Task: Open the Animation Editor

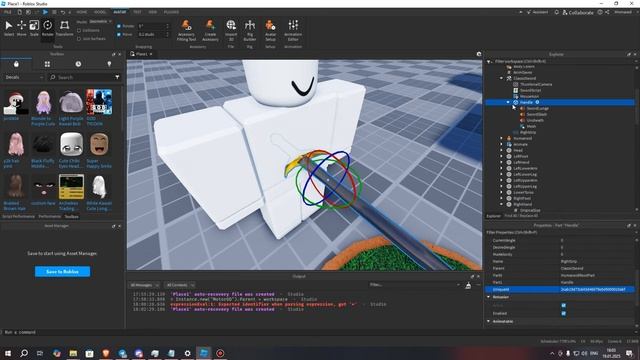Action: tap(293, 30)
